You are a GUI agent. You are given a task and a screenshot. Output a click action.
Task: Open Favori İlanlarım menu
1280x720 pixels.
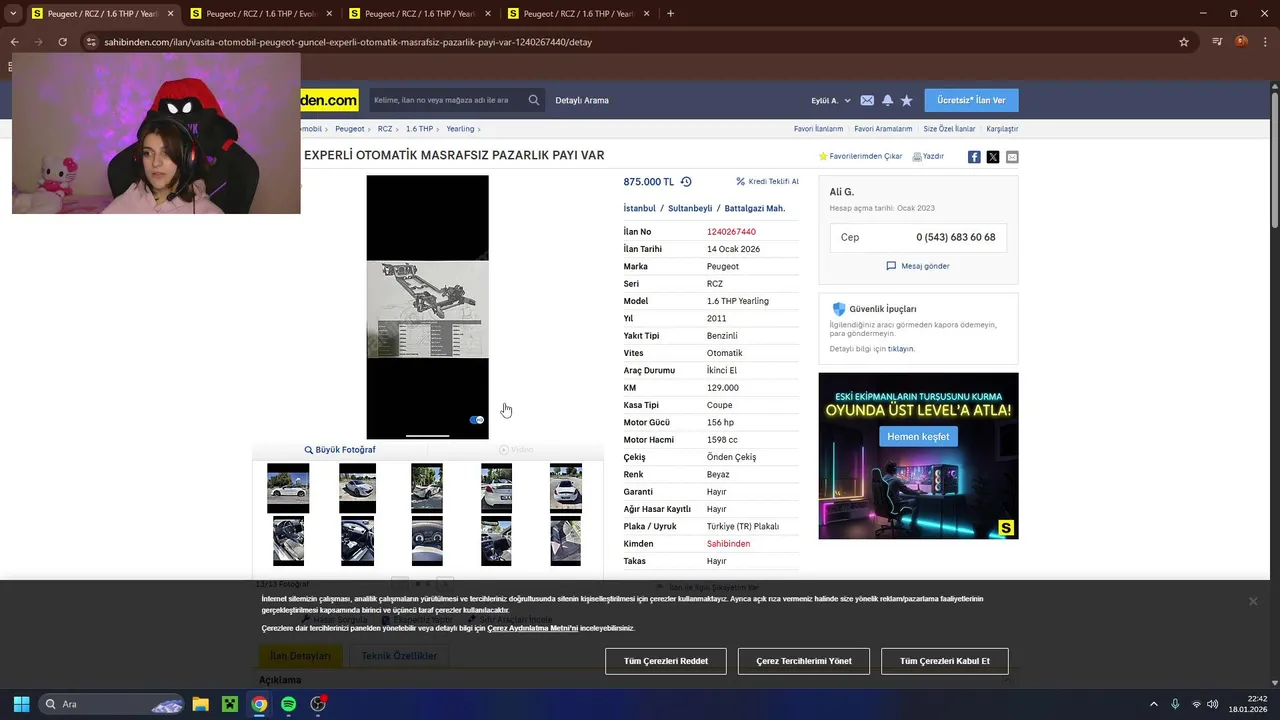[x=818, y=129]
